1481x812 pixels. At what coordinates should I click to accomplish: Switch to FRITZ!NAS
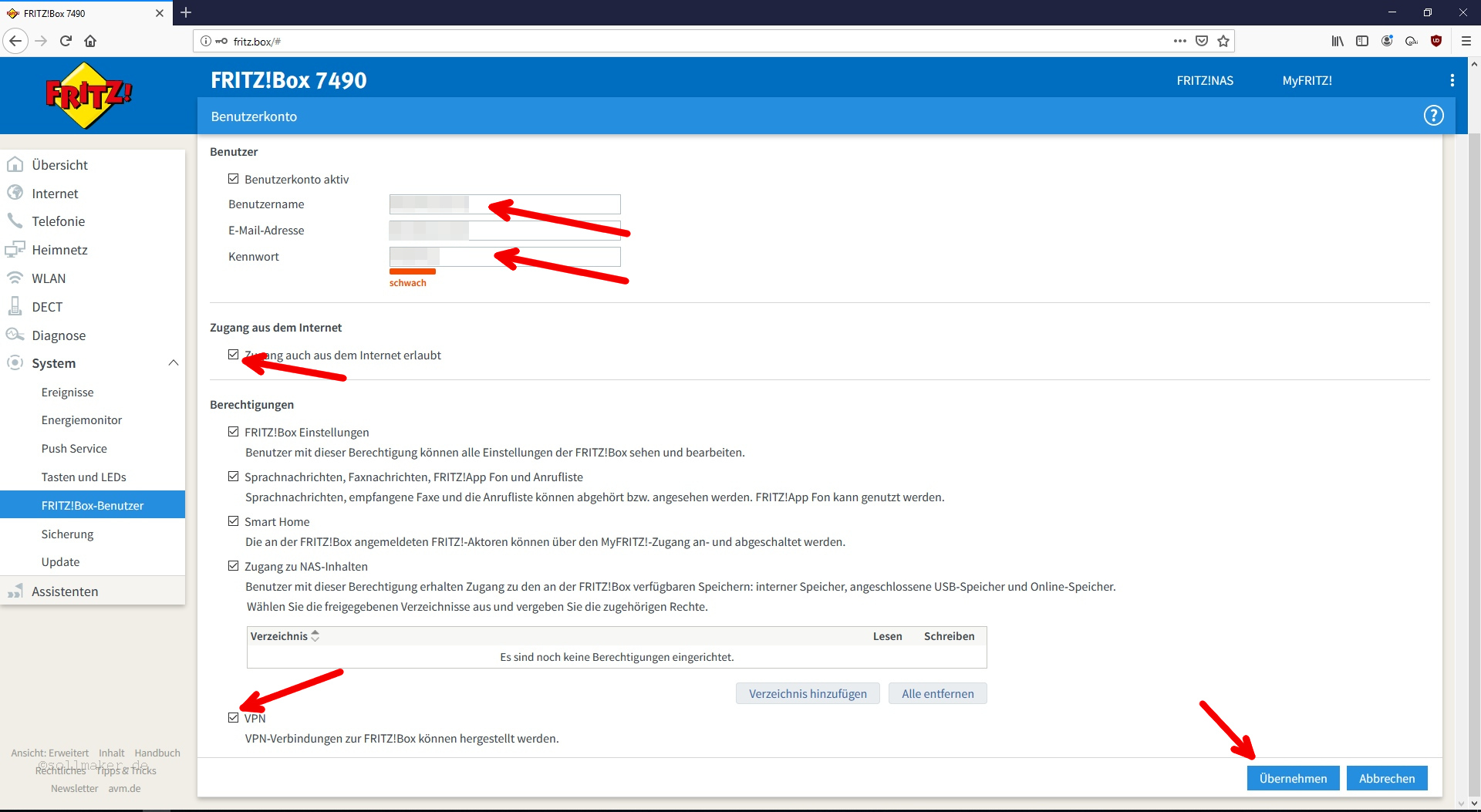(1204, 79)
